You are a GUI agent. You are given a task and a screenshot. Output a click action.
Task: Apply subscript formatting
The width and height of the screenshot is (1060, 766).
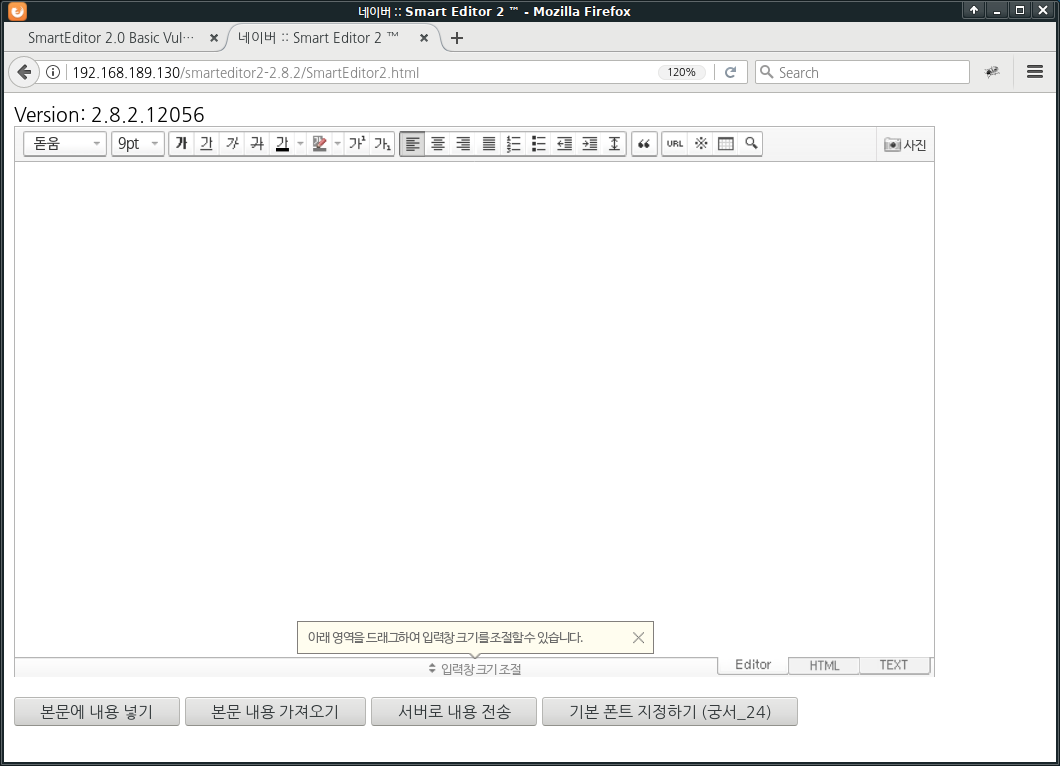pyautogui.click(x=382, y=143)
